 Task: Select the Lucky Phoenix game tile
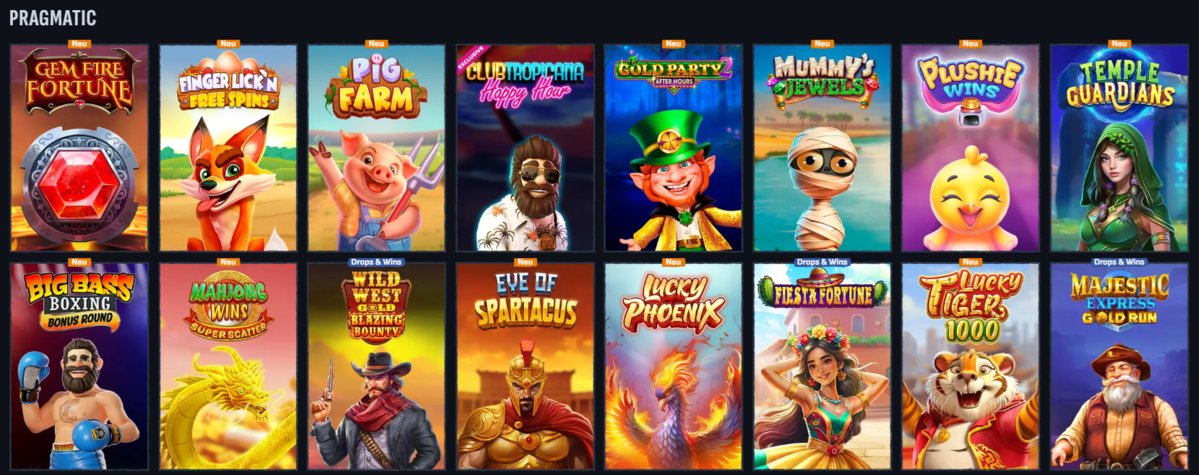pyautogui.click(x=673, y=366)
